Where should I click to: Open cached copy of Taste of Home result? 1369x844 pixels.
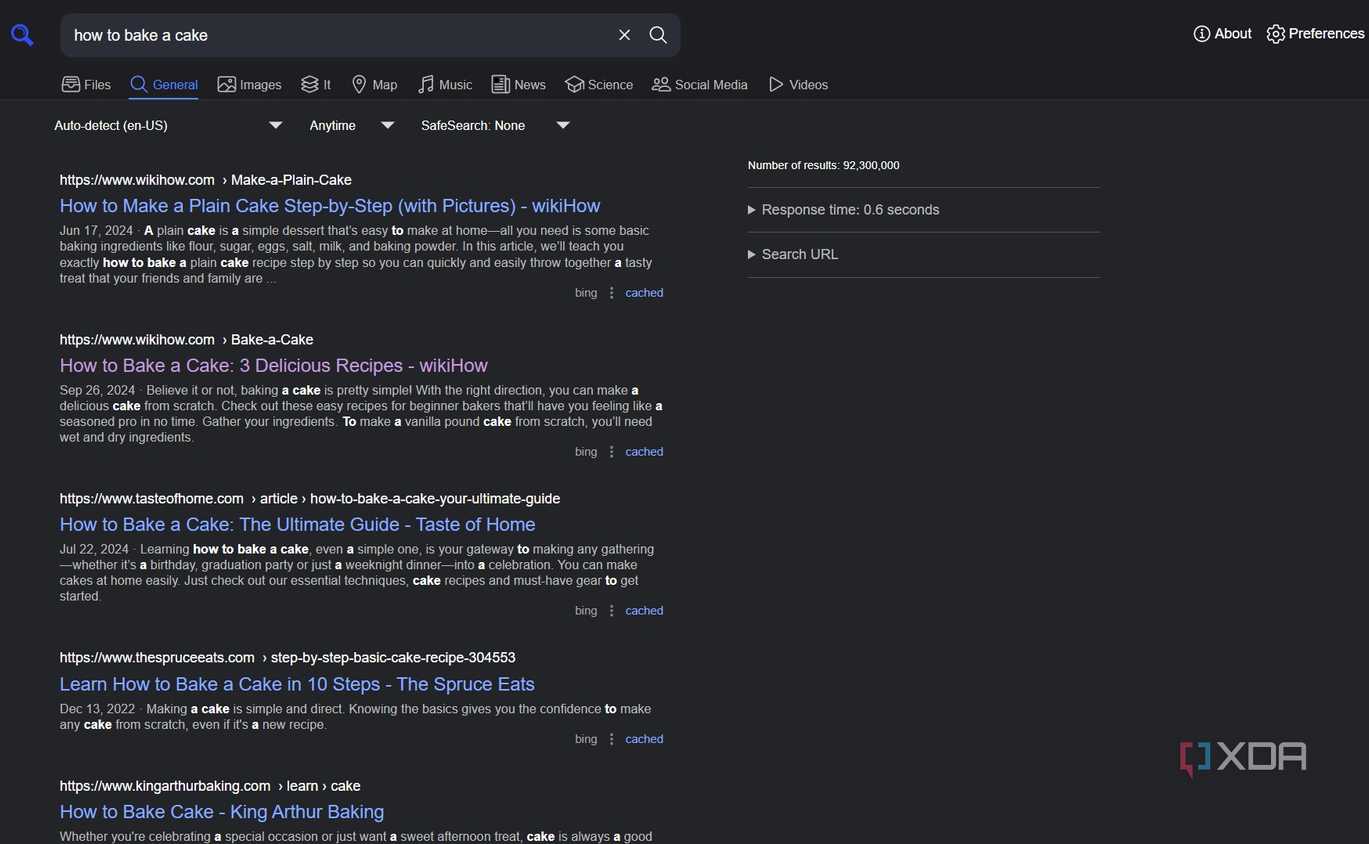pos(644,611)
